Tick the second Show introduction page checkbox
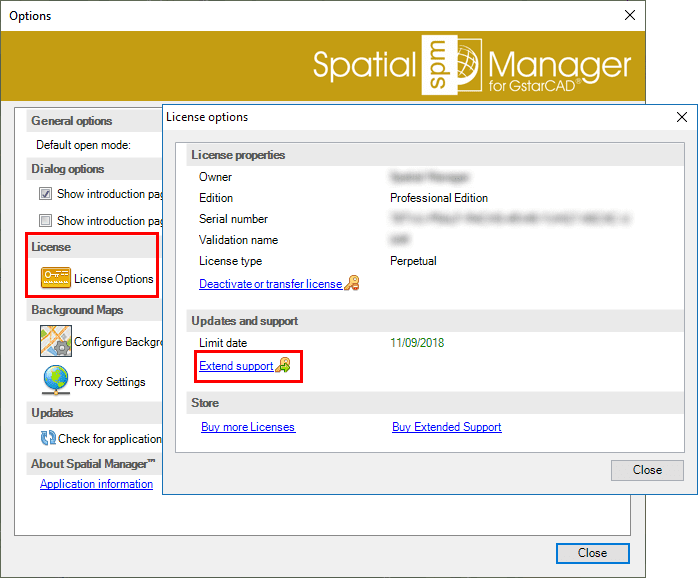This screenshot has height=578, width=698. pyautogui.click(x=45, y=220)
